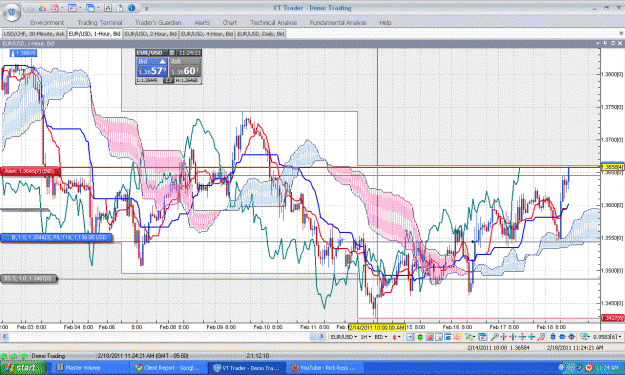625x375 pixels.
Task: Open the BID price type dropdown
Action: [x=381, y=337]
